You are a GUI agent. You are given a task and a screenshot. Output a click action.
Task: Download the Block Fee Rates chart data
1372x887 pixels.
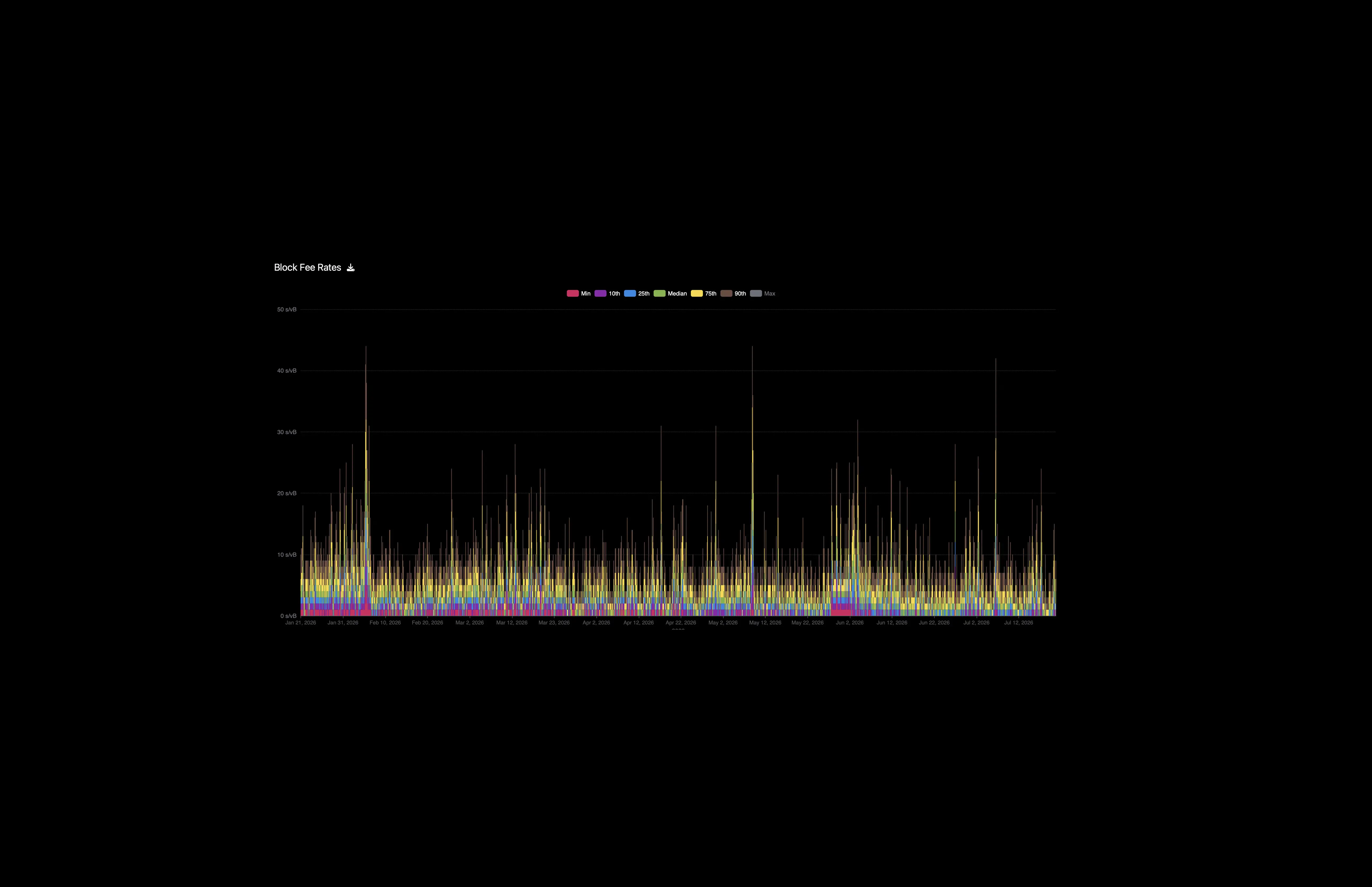click(x=351, y=267)
